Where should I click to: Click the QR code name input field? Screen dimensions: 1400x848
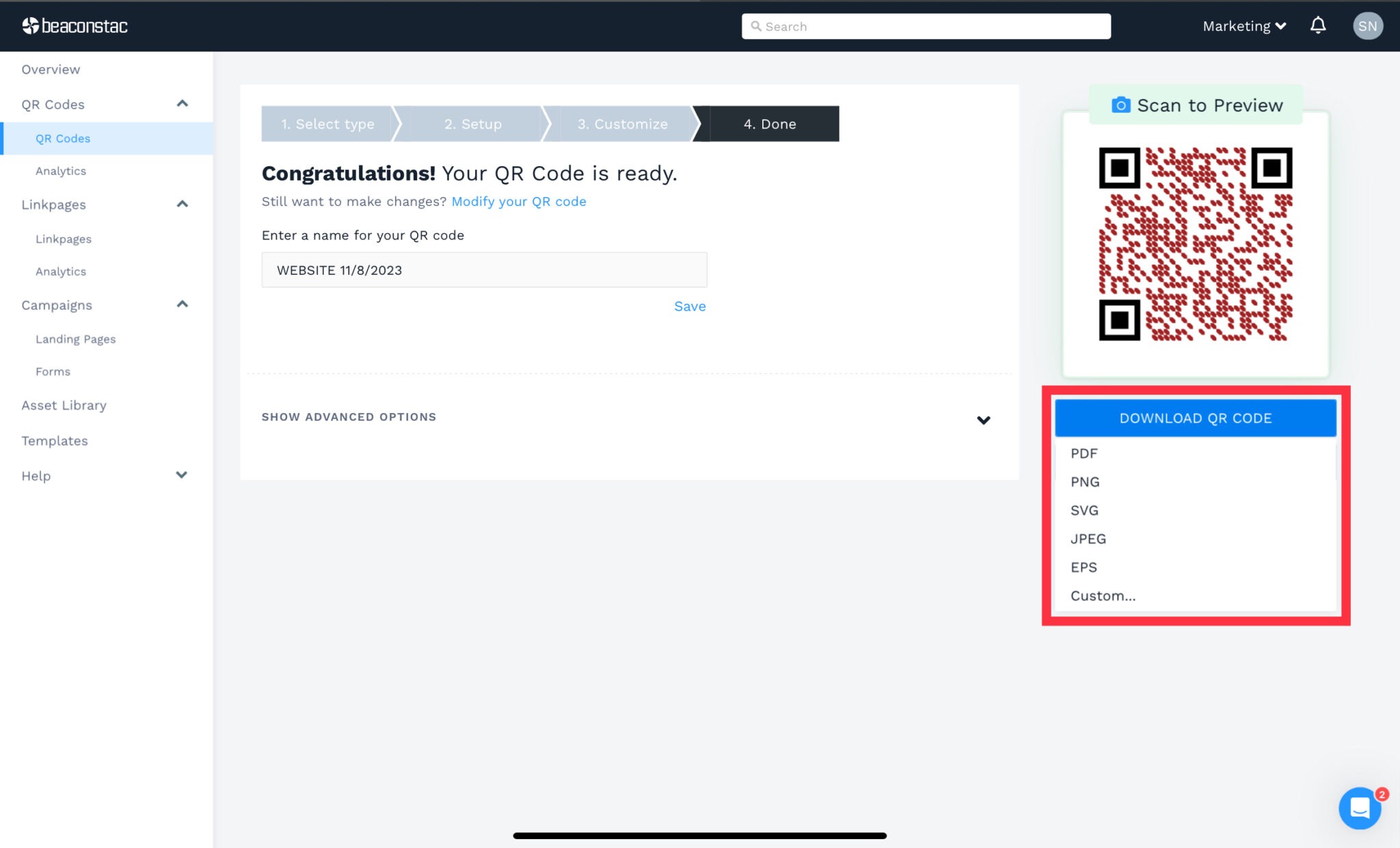(484, 269)
